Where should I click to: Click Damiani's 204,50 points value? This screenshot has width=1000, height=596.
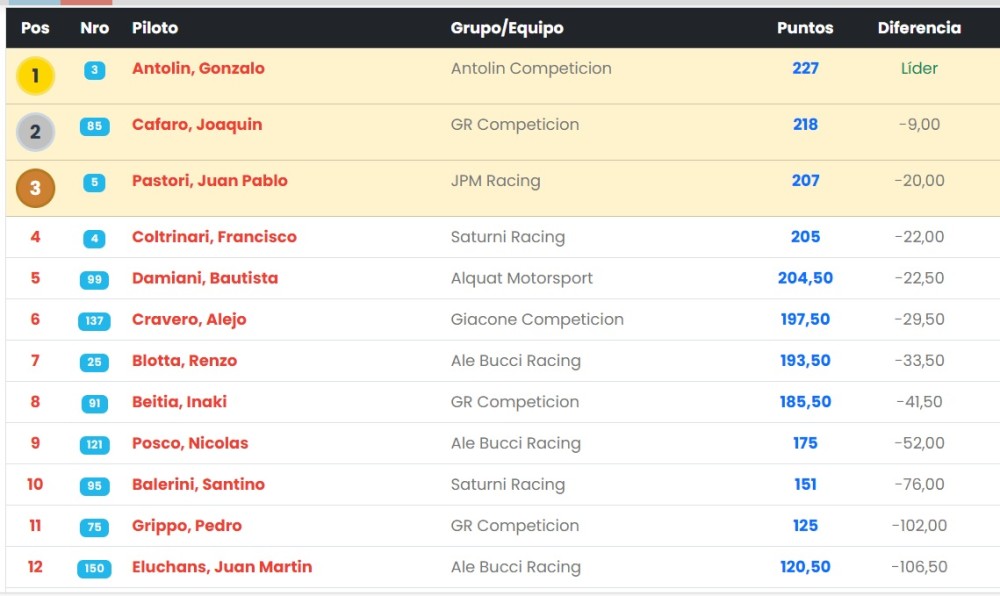click(x=805, y=278)
